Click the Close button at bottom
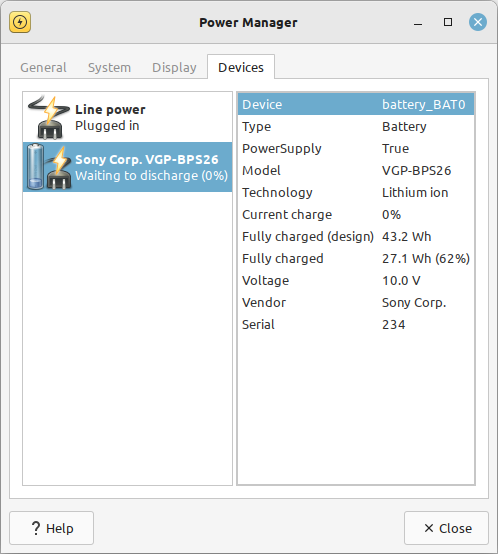The width and height of the screenshot is (498, 554). tap(446, 528)
